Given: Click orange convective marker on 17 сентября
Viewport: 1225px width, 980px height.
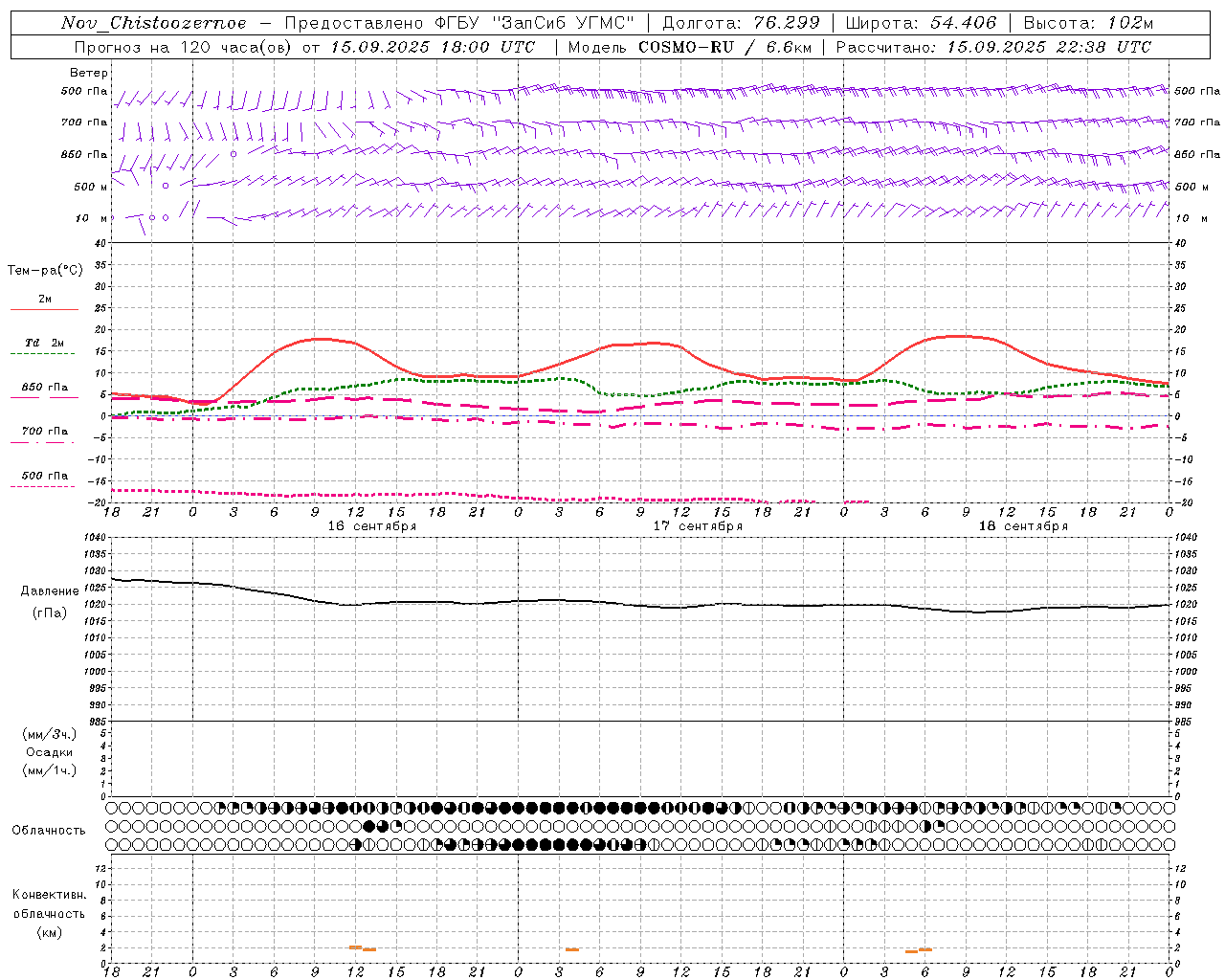Looking at the screenshot, I should coord(572,949).
